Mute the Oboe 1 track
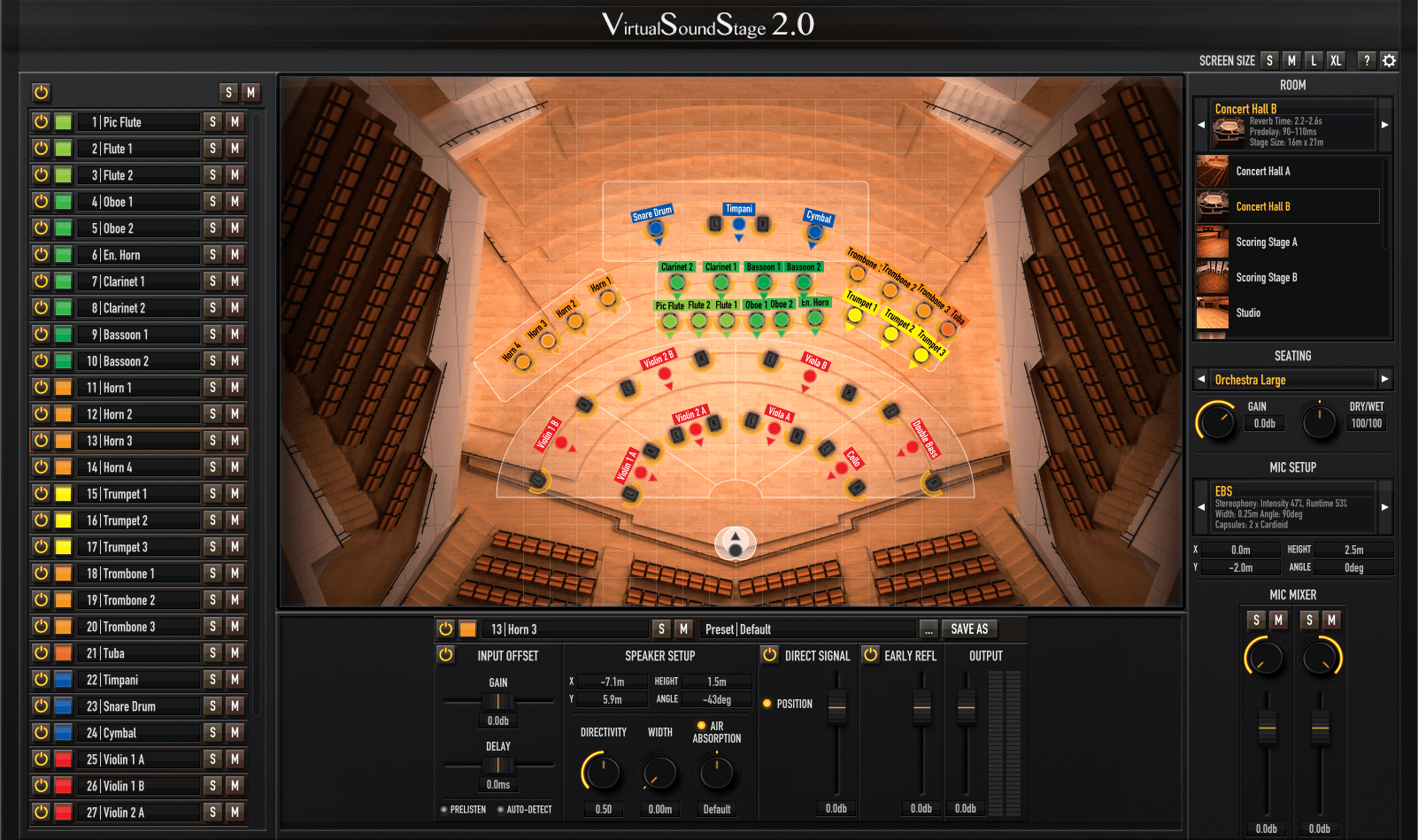1418x840 pixels. click(x=235, y=202)
